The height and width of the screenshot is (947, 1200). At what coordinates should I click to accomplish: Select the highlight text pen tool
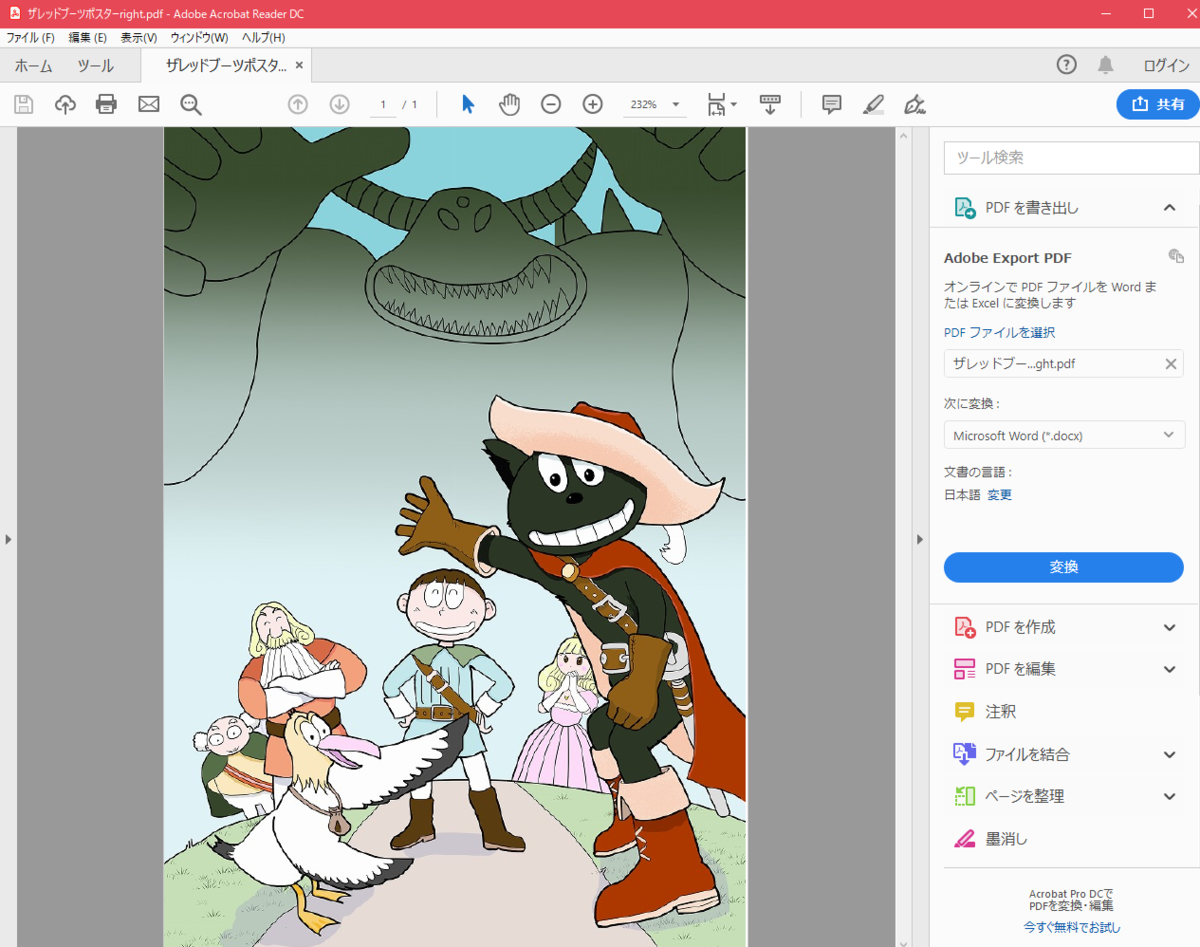pos(873,104)
